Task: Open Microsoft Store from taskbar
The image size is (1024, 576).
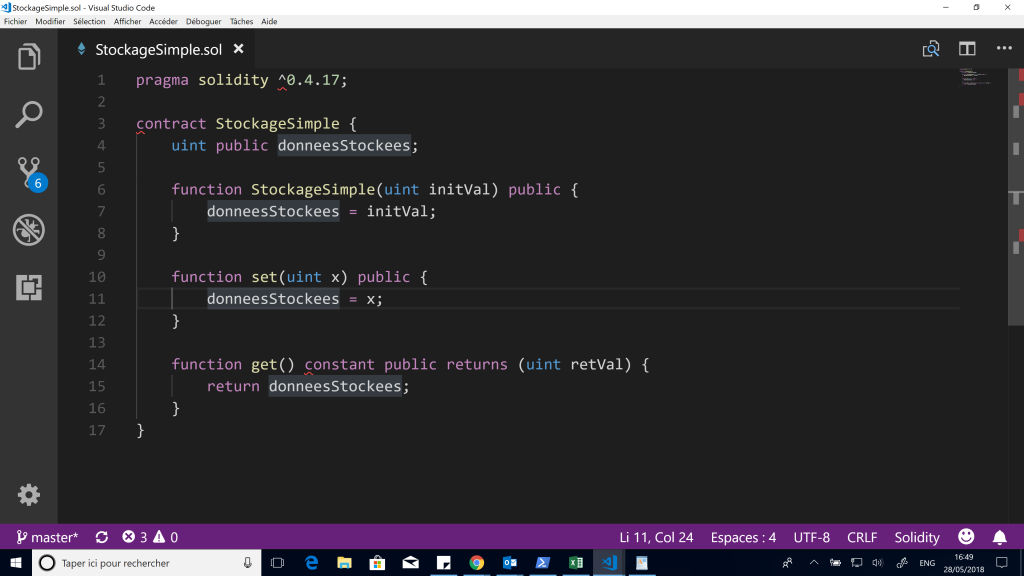Action: point(377,563)
